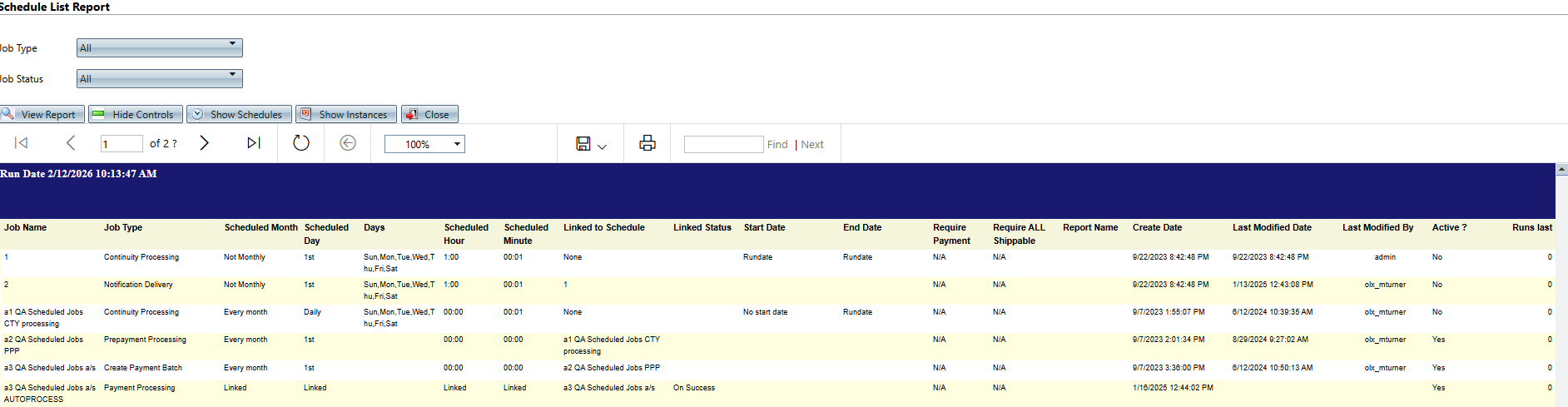1568x407 pixels.
Task: Refresh the report with circular arrow
Action: point(301,143)
